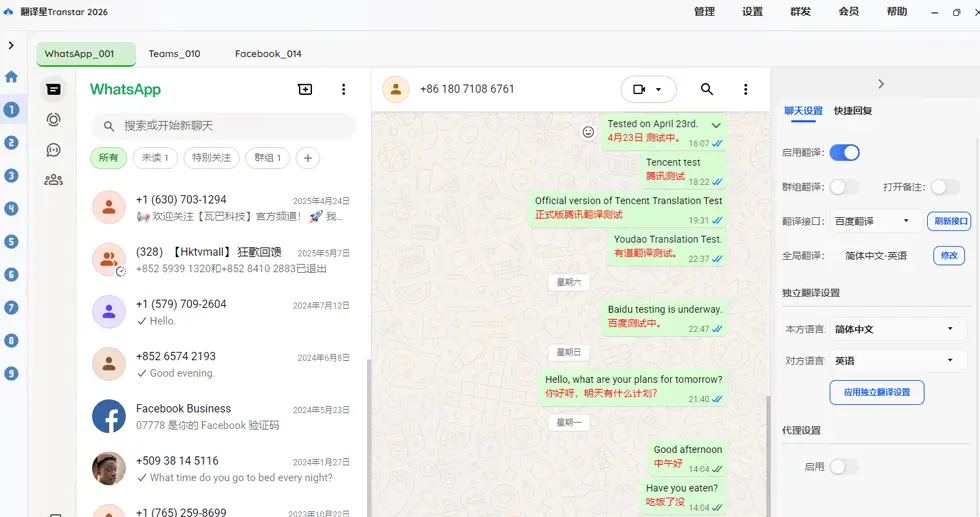Open the WhatsApp status updates icon
The image size is (980, 517).
(54, 119)
